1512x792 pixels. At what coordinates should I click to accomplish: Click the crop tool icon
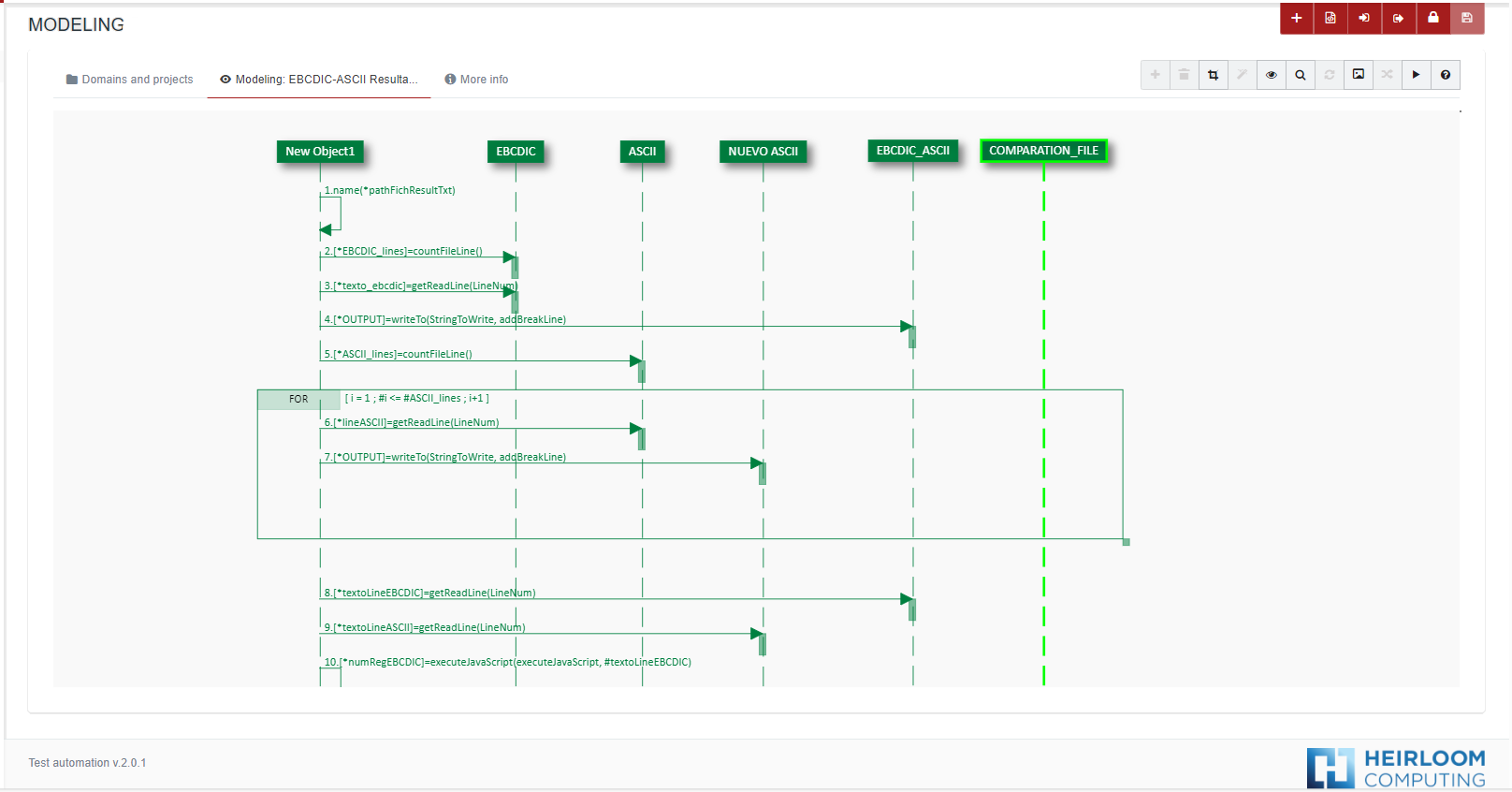coord(1213,75)
